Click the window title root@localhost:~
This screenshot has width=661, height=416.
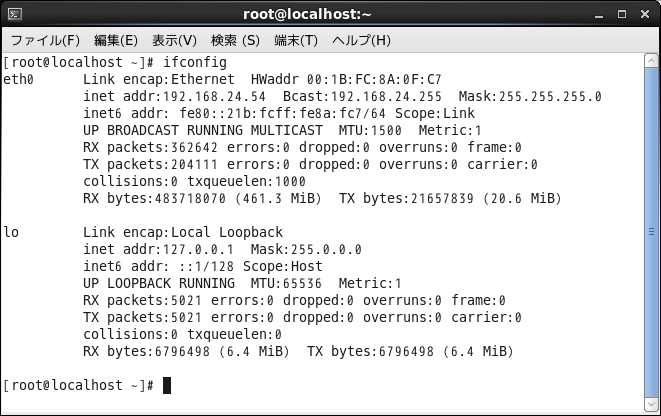[x=307, y=14]
